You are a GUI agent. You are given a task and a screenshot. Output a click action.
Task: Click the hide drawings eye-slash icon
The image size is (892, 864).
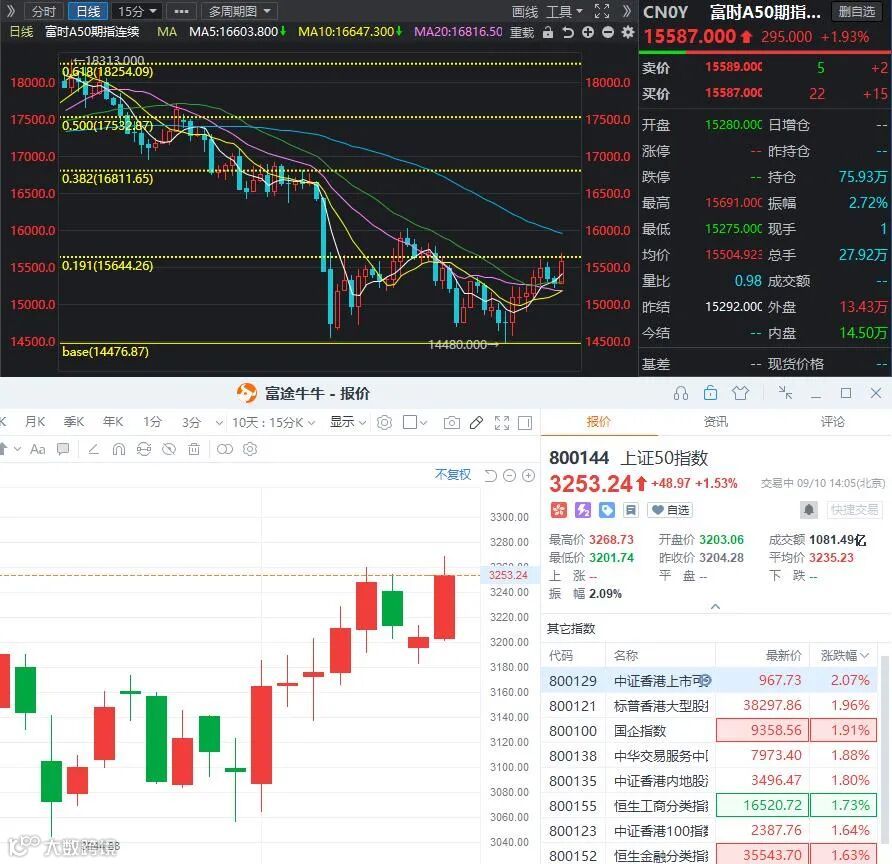click(169, 449)
